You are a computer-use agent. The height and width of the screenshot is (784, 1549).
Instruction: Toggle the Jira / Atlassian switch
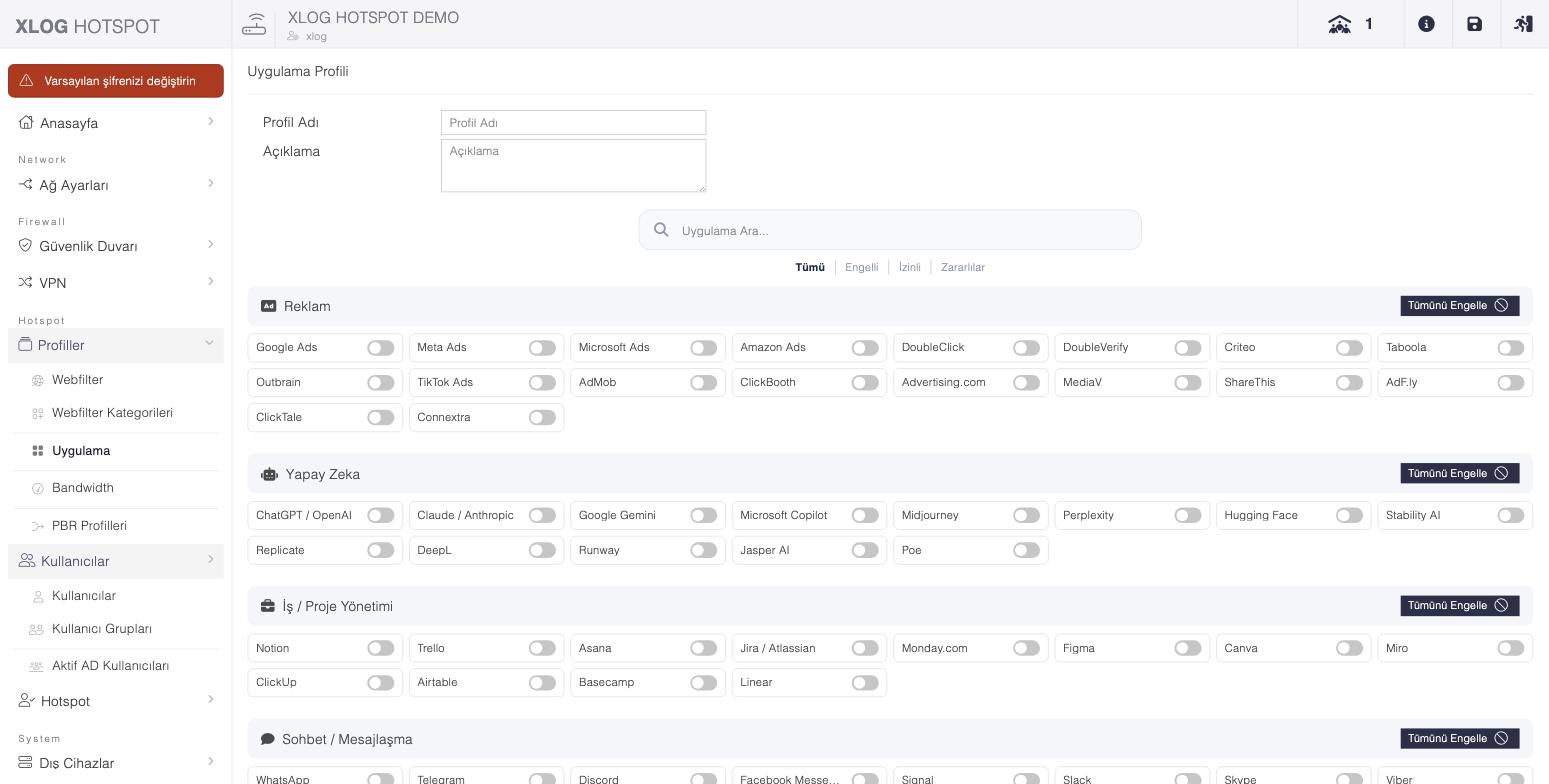(x=865, y=648)
